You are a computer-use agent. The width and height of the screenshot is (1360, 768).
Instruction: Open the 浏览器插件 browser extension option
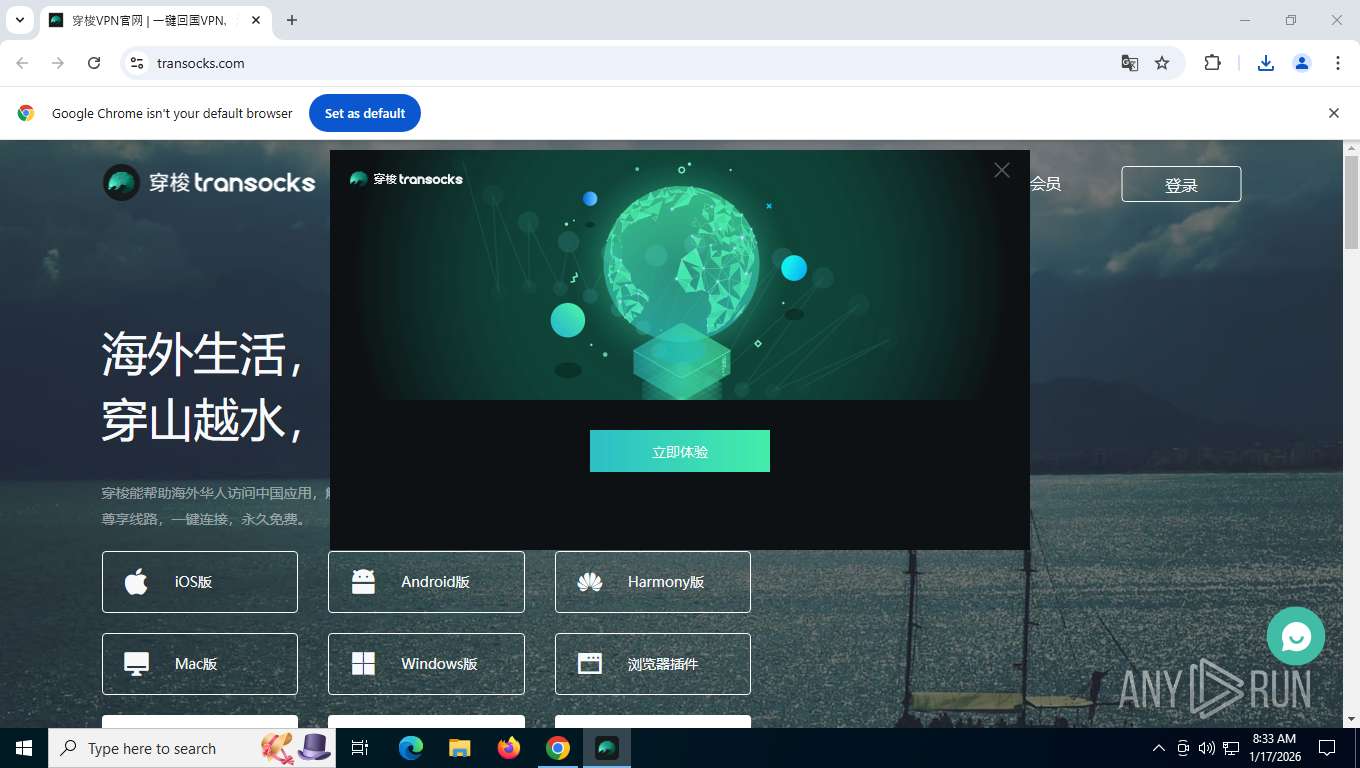click(x=653, y=664)
